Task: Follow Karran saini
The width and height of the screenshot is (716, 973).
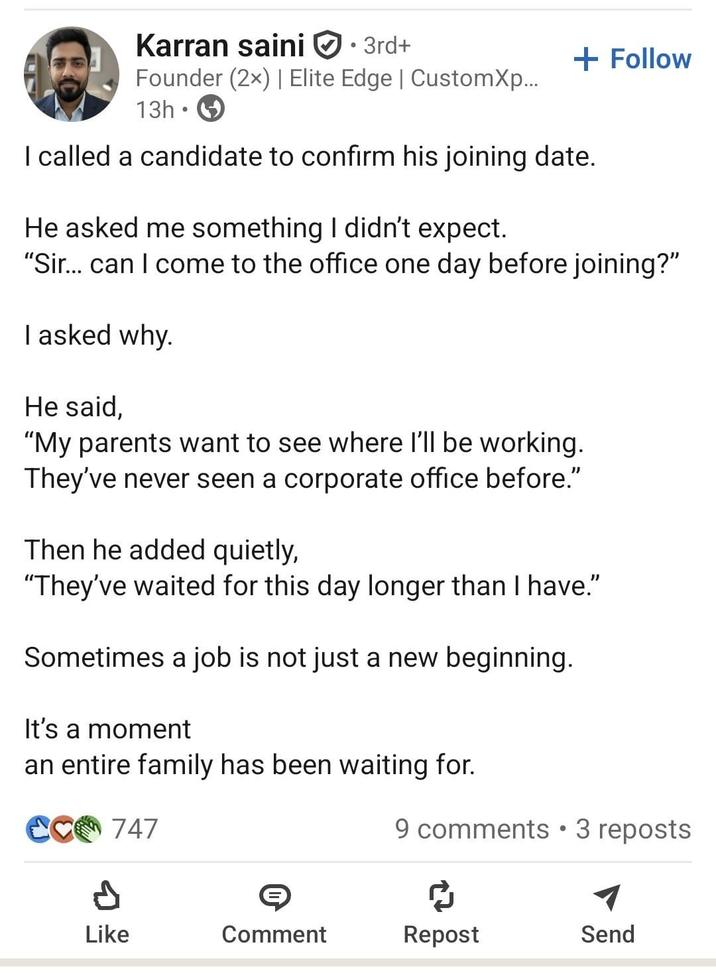Action: (631, 58)
